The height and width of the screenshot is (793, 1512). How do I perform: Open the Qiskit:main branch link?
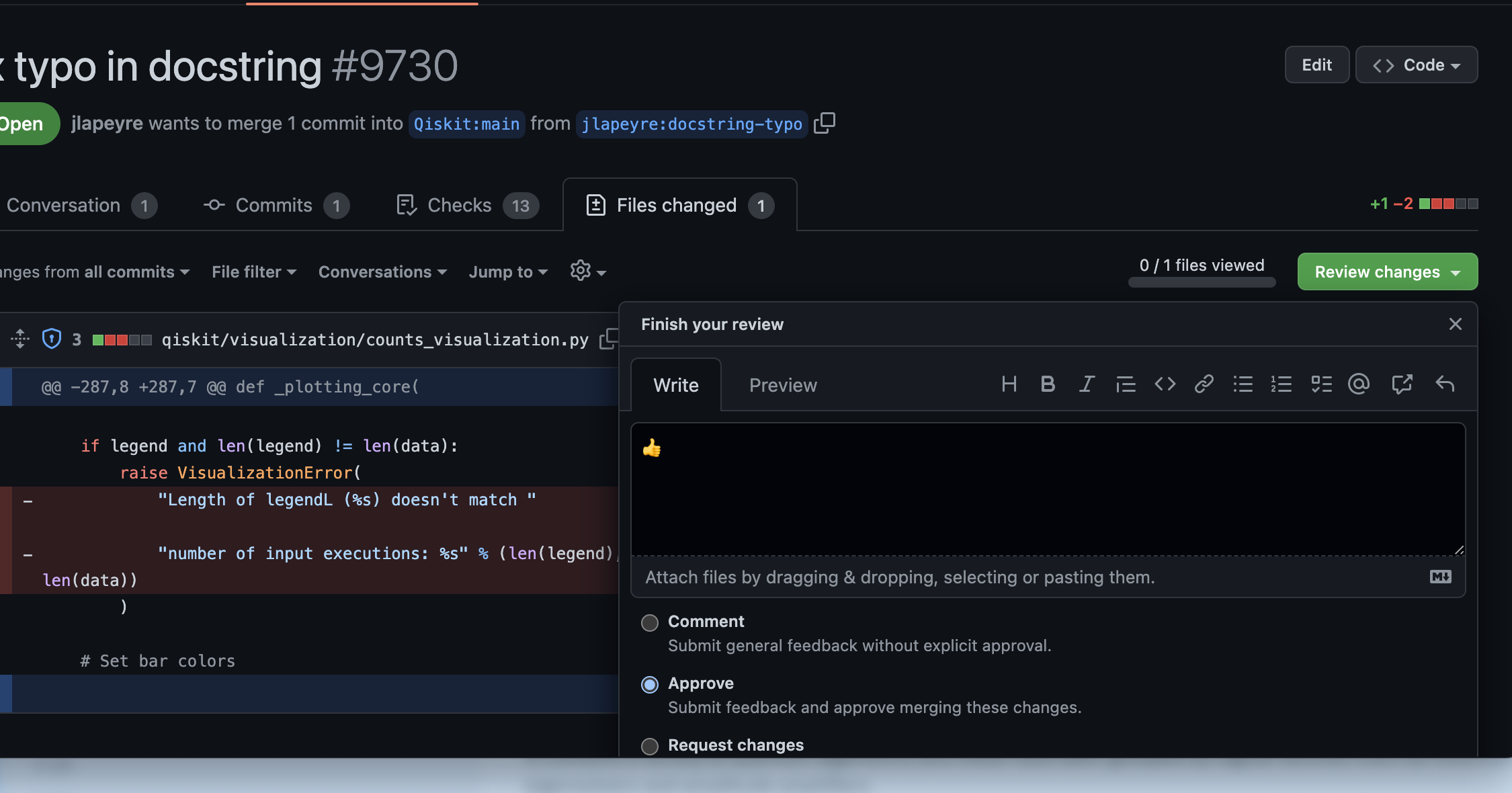click(466, 124)
